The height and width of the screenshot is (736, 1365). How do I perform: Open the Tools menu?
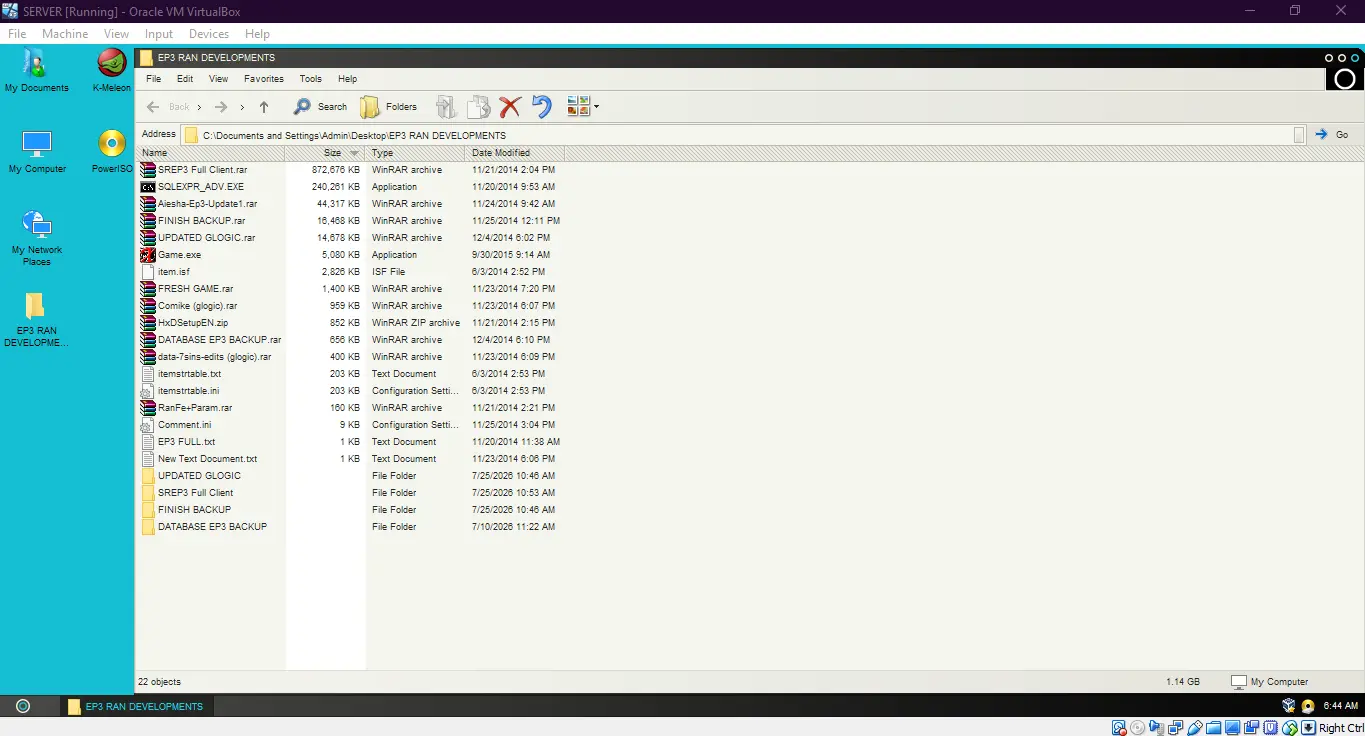[x=311, y=79]
